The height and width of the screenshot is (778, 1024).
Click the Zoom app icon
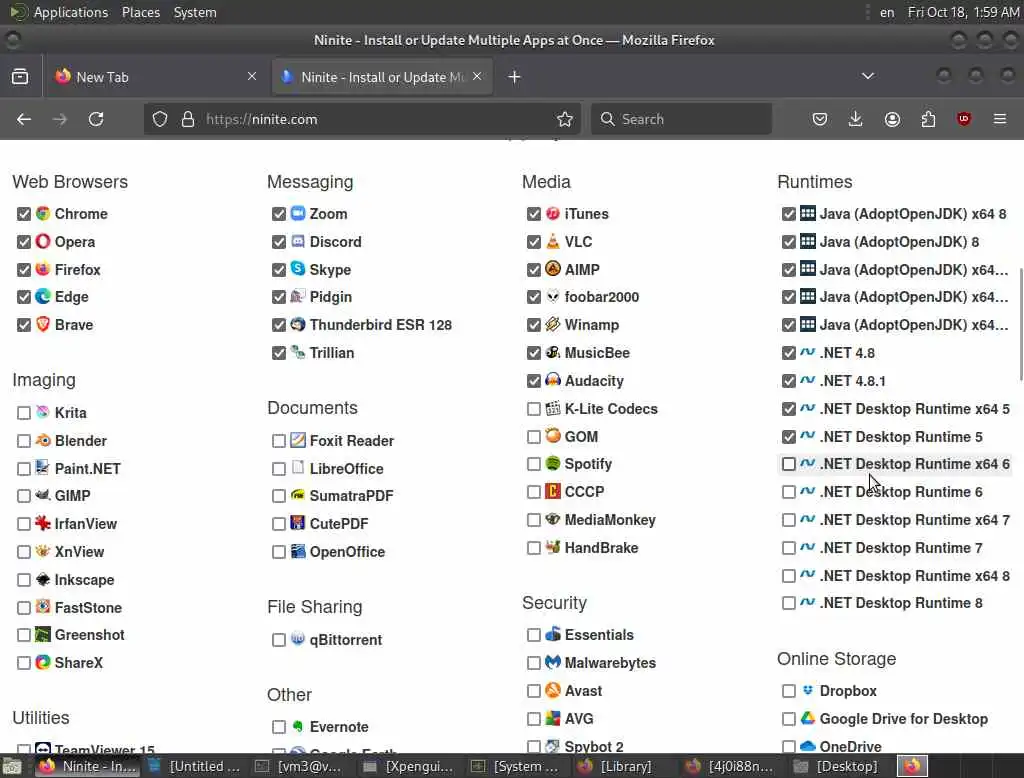coord(298,213)
